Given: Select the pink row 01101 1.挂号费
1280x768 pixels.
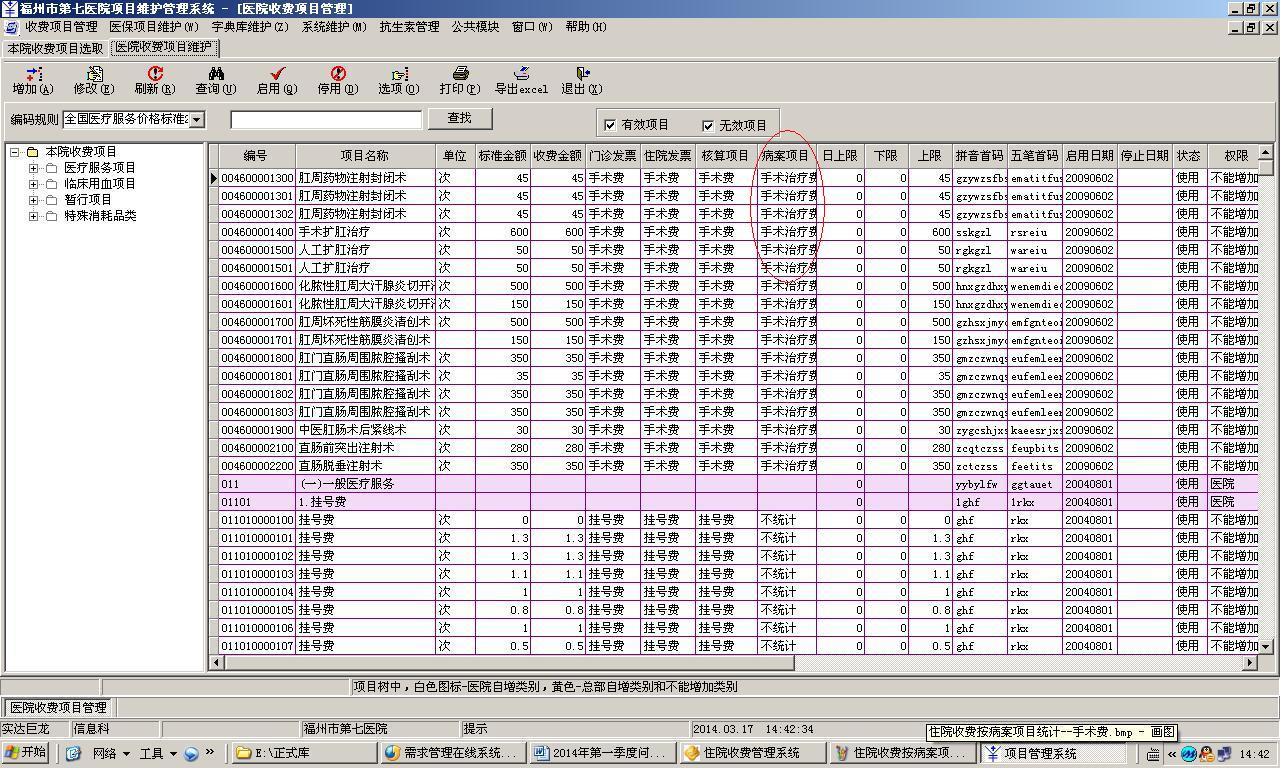Looking at the screenshot, I should (738, 502).
